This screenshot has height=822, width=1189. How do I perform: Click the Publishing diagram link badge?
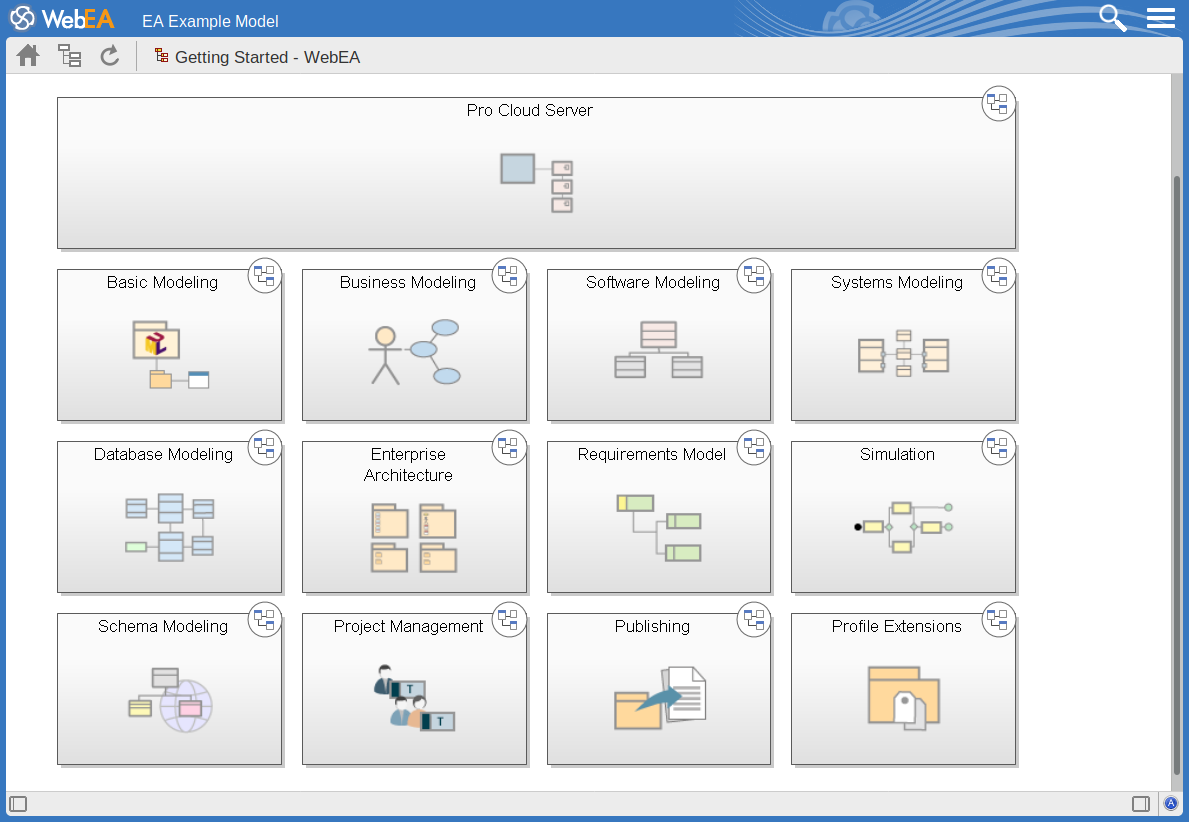pos(754,620)
